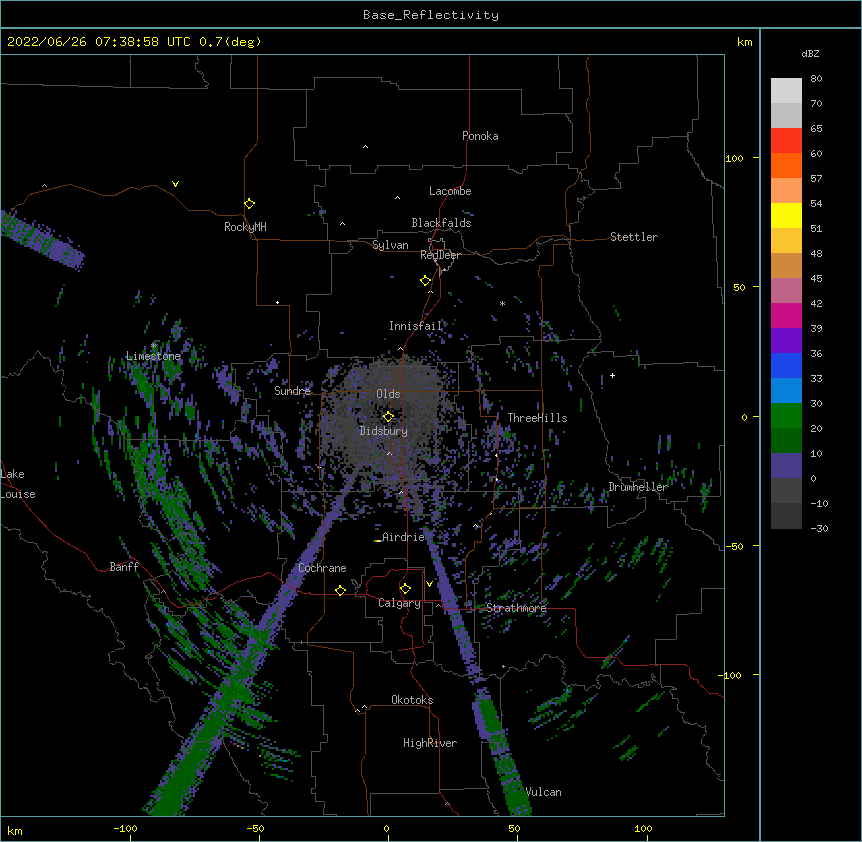Click the dBZ legend heading
Viewport: 862px width, 842px height.
click(810, 53)
